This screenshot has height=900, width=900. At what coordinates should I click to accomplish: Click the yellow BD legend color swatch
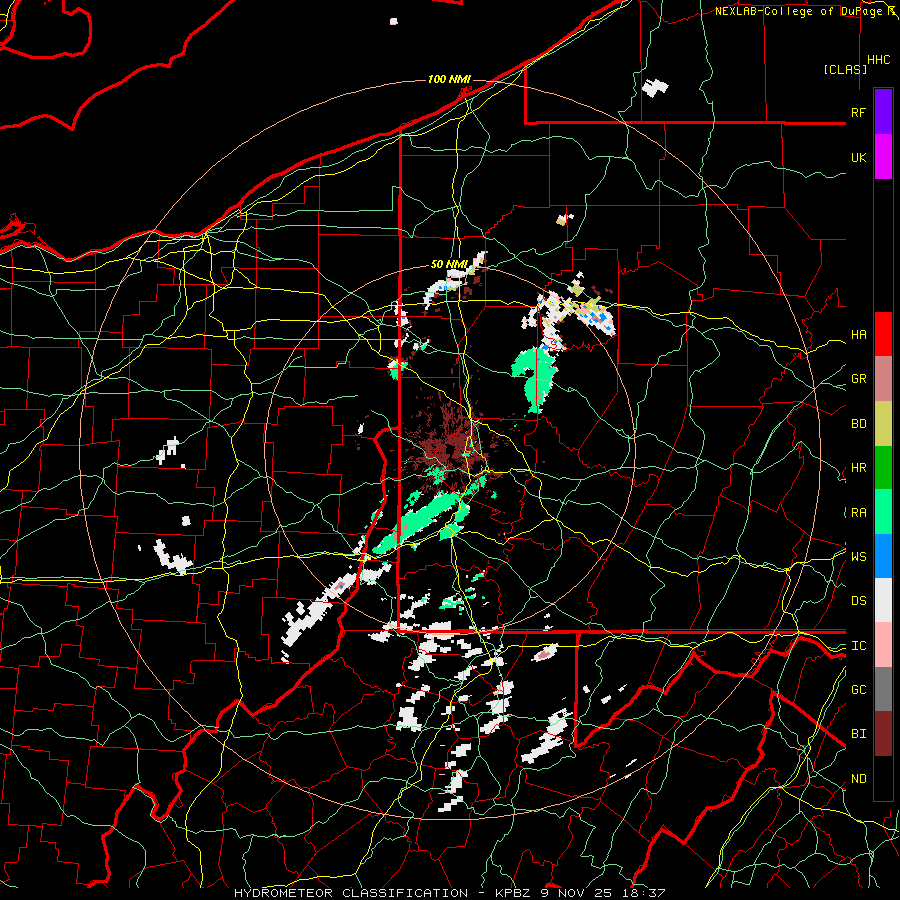point(883,424)
